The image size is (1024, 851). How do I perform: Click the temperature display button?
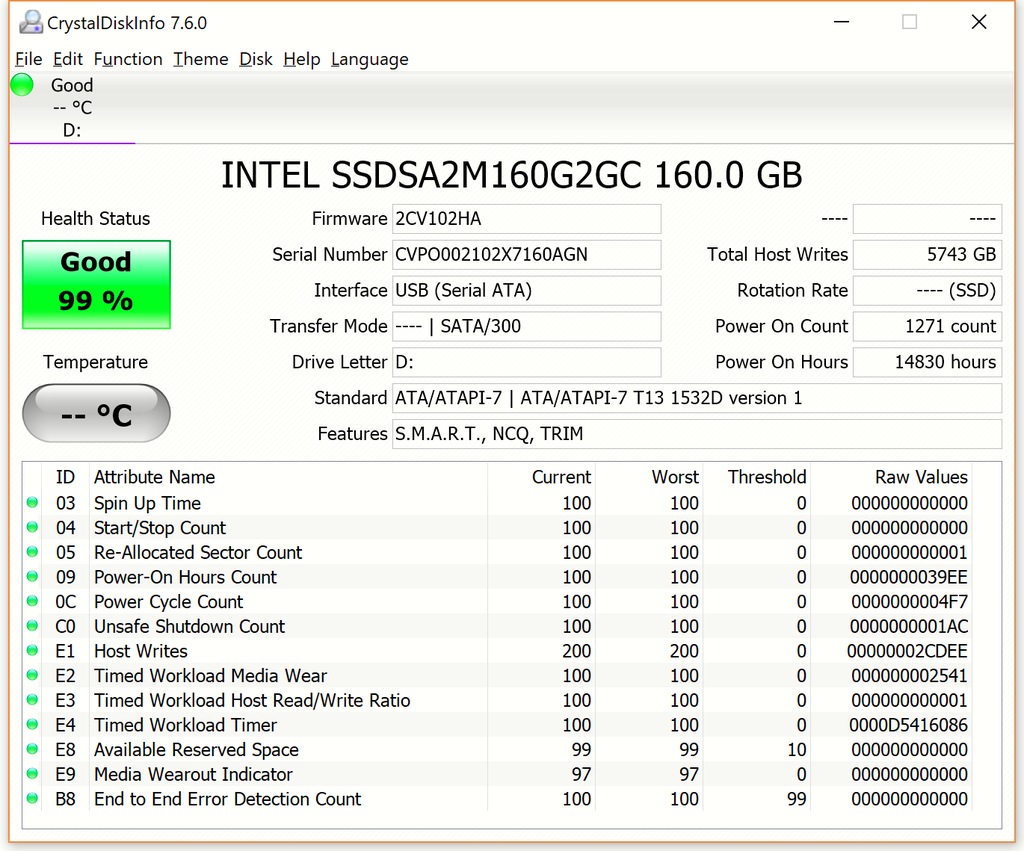pos(96,413)
